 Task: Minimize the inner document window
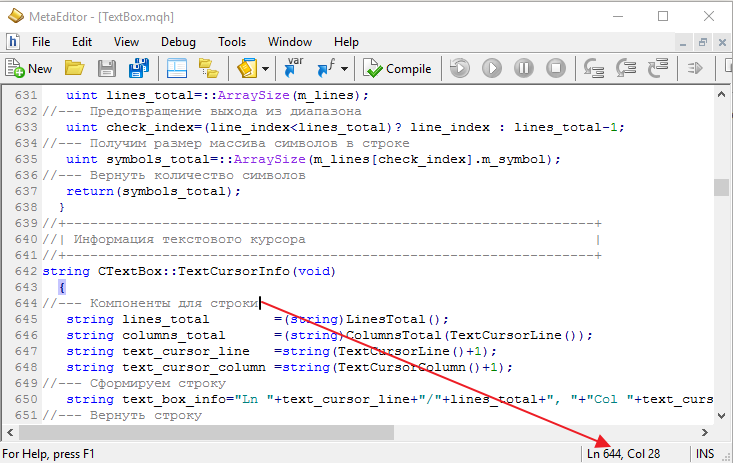point(683,43)
